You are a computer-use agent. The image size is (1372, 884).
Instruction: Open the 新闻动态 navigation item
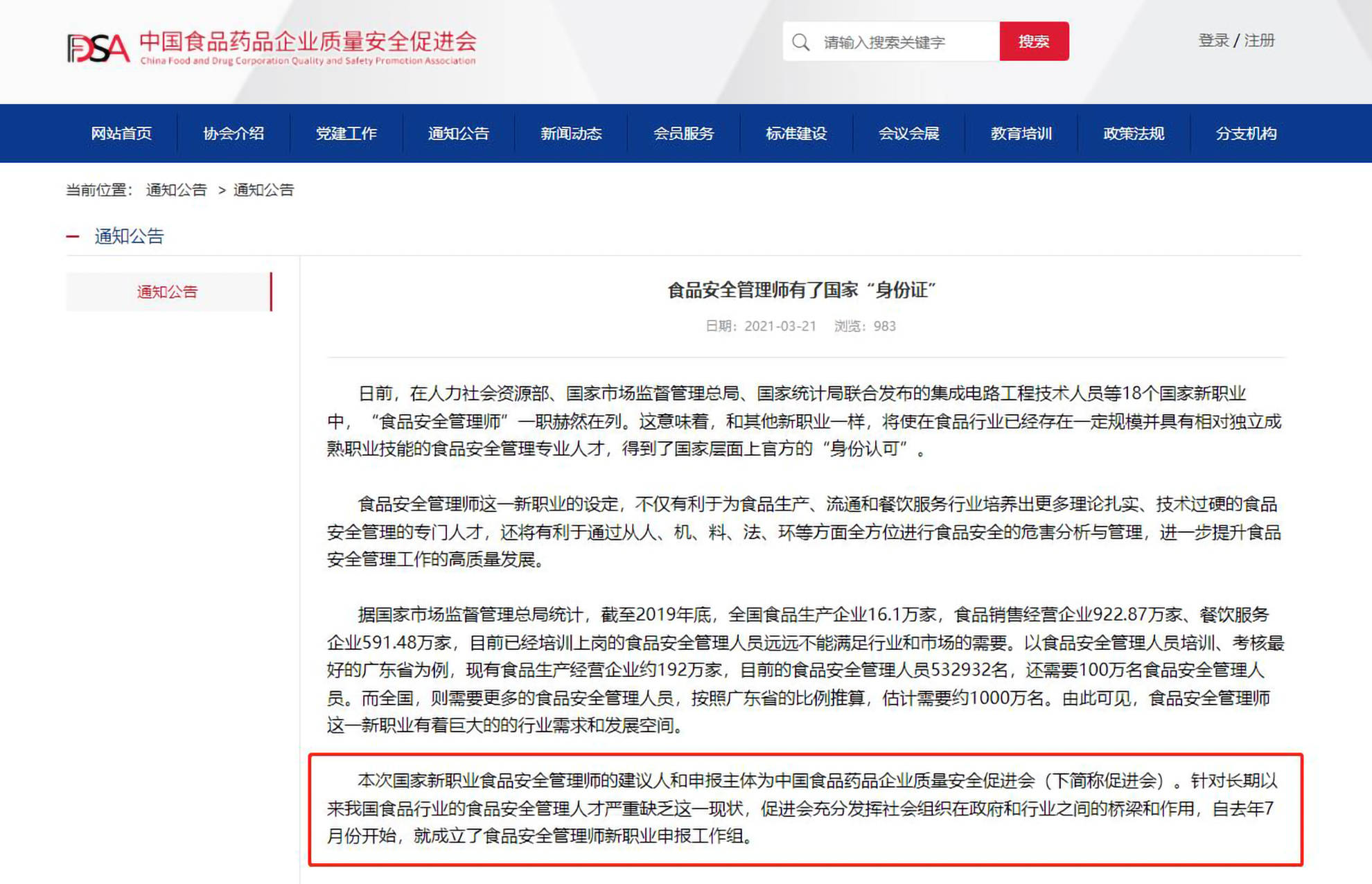click(x=571, y=133)
